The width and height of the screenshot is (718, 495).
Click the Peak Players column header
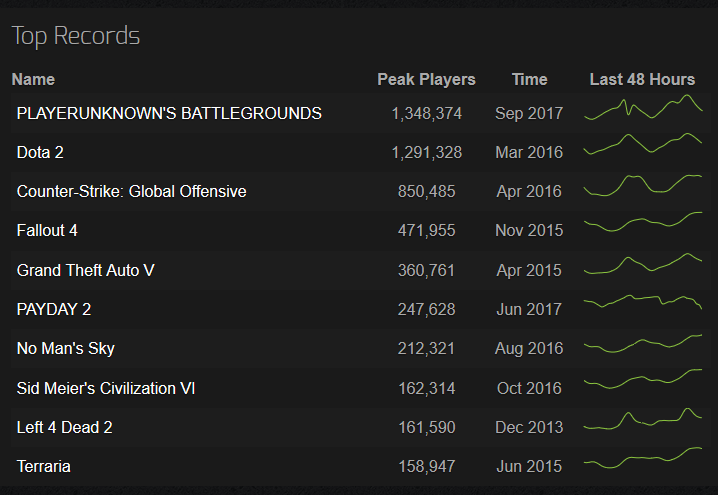click(426, 79)
